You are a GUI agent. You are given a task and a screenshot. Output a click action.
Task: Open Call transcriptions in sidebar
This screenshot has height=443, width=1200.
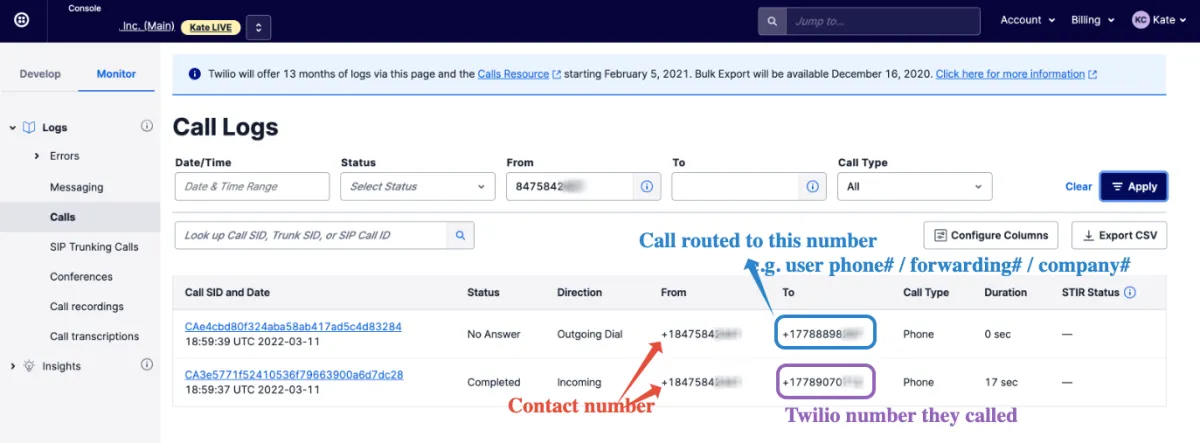pyautogui.click(x=94, y=337)
